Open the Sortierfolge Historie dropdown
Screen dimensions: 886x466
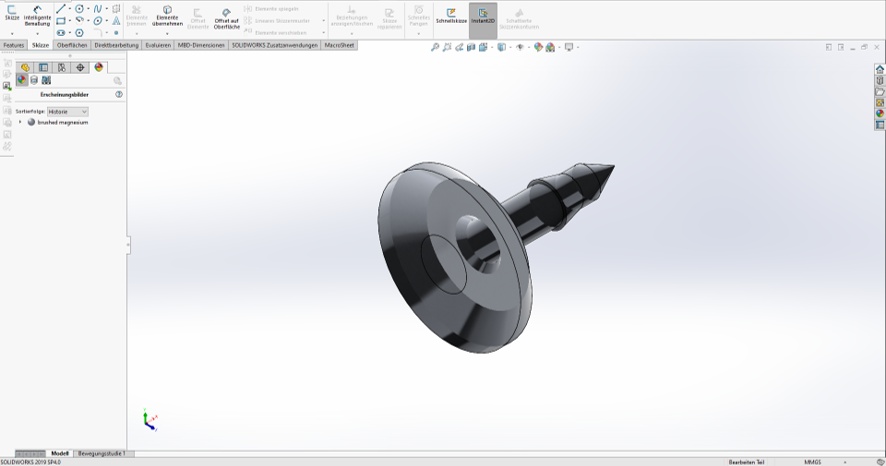68,112
